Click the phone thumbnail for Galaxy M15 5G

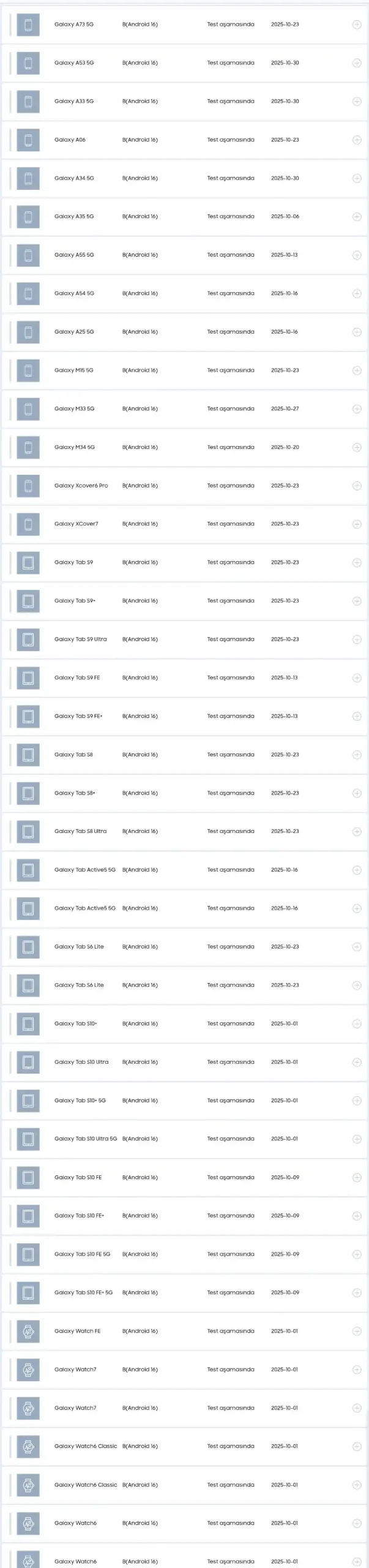28,371
